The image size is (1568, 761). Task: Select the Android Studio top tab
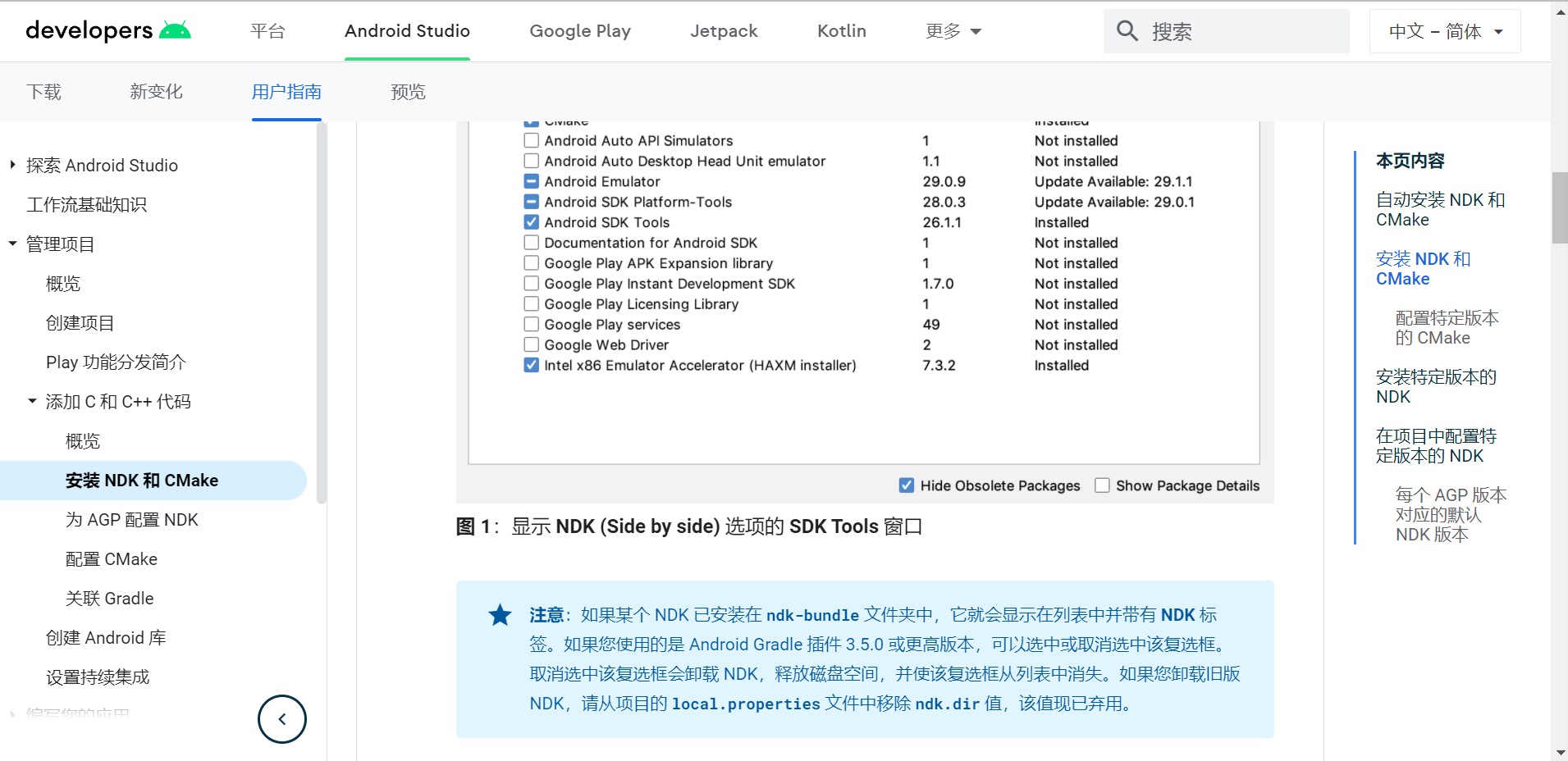pyautogui.click(x=407, y=31)
